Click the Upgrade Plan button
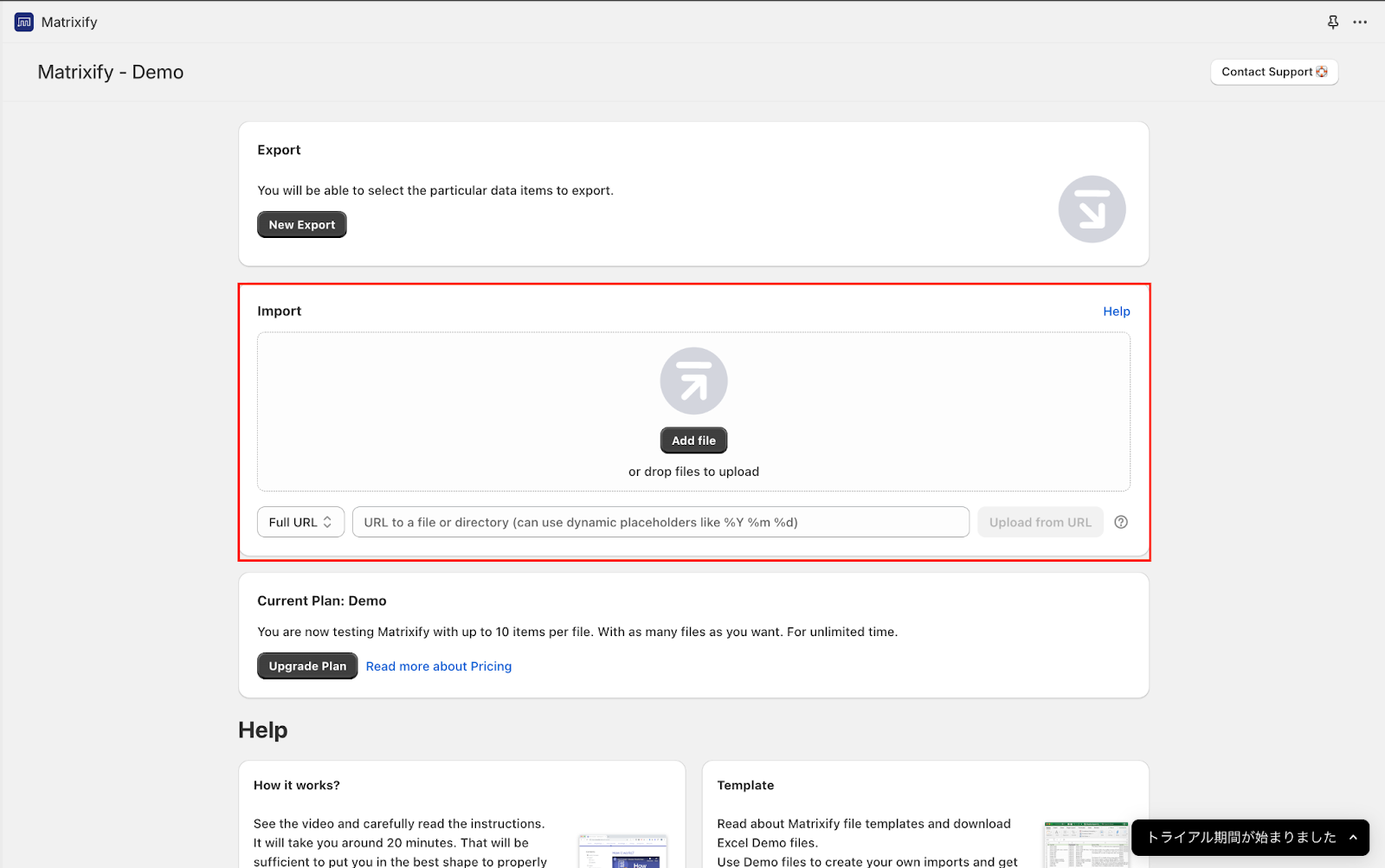Screen dimensions: 1385x868 (x=307, y=665)
